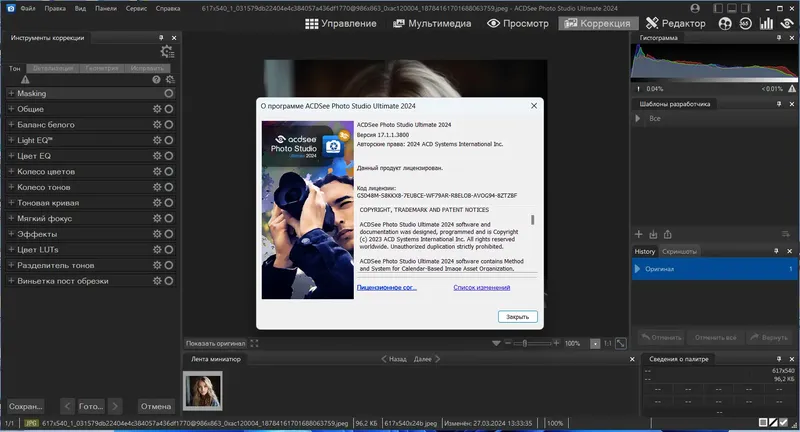Adjust the zoom slider handle
The height and width of the screenshot is (432, 800).
[524, 344]
